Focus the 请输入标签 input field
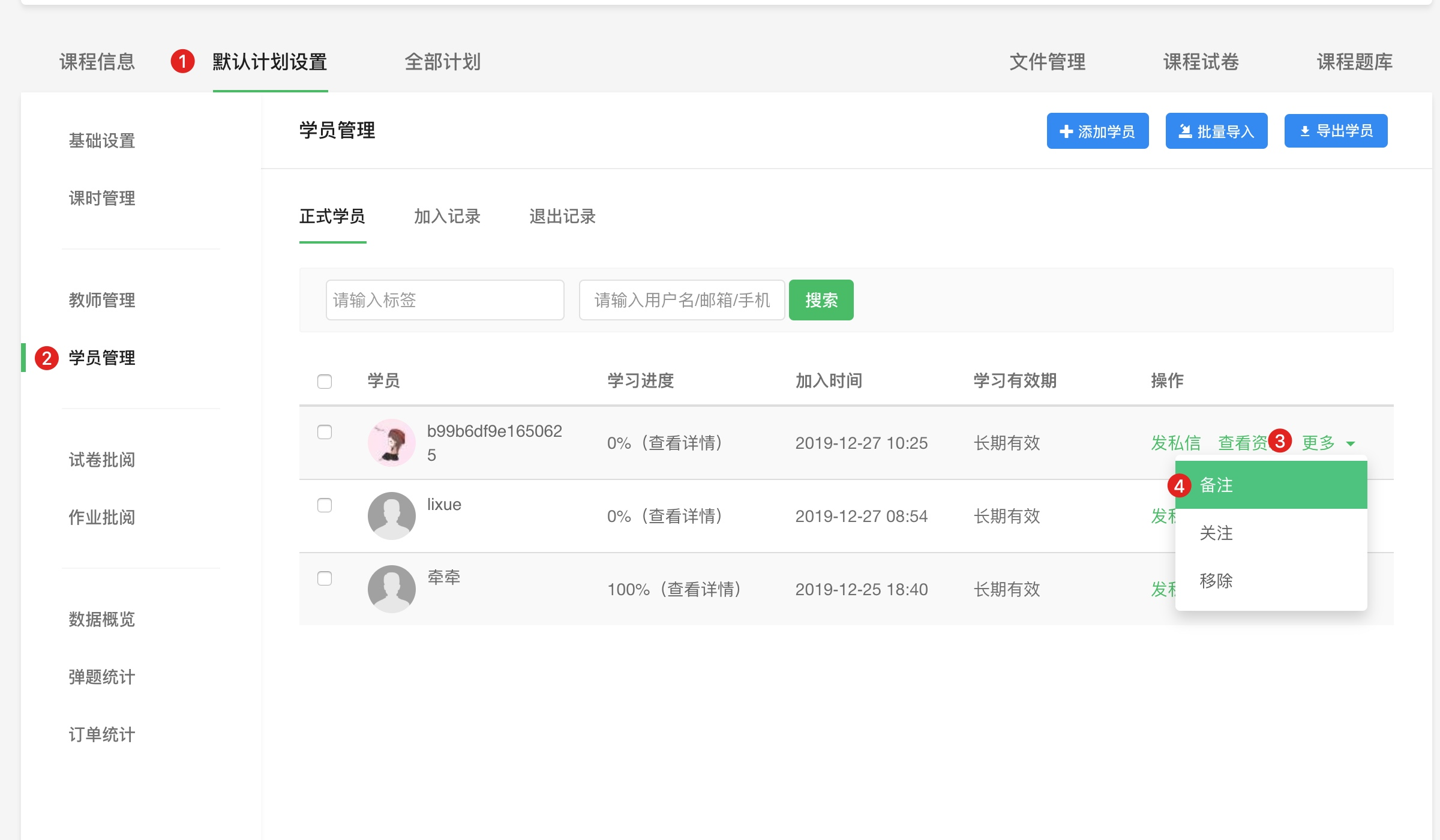 [x=445, y=300]
